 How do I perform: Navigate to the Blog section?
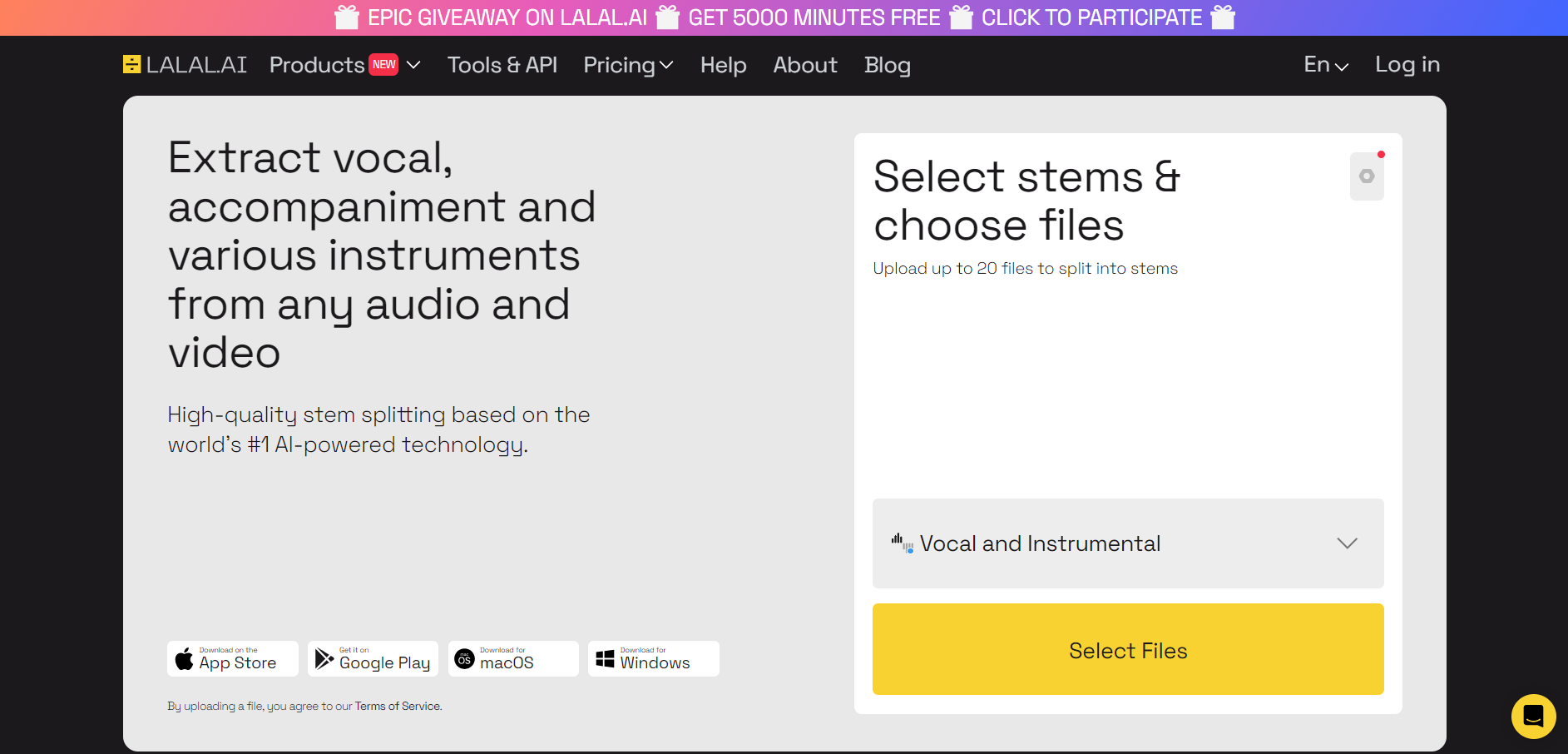pos(887,65)
